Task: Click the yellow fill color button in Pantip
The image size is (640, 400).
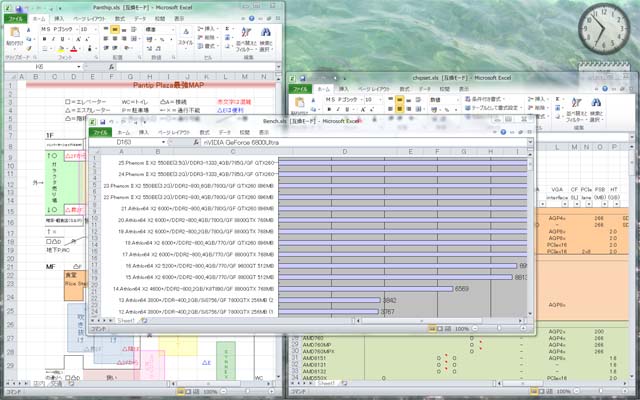Action: pos(60,49)
